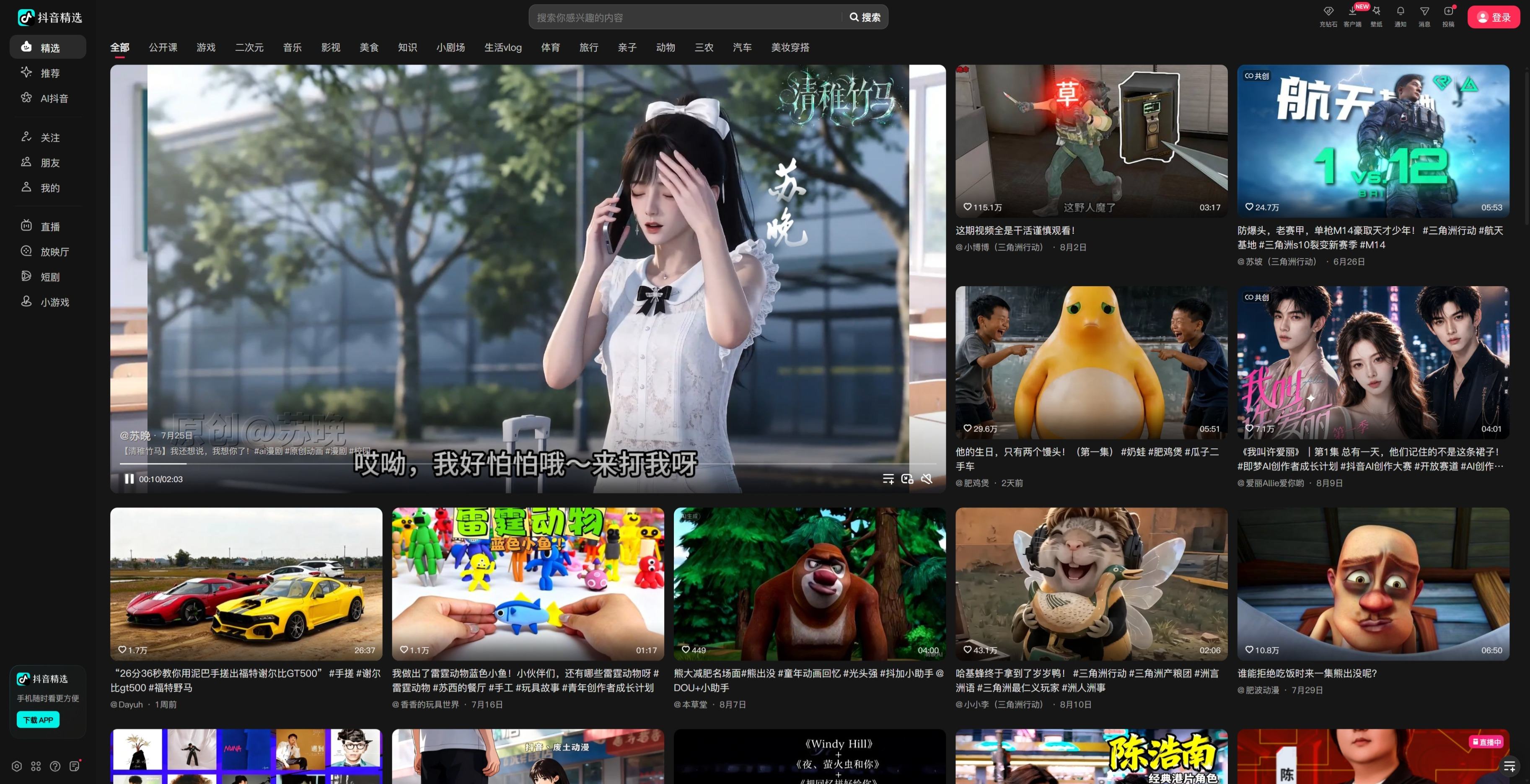This screenshot has height=784, width=1530.
Task: Go to 精选 in the sidebar
Action: [47, 47]
